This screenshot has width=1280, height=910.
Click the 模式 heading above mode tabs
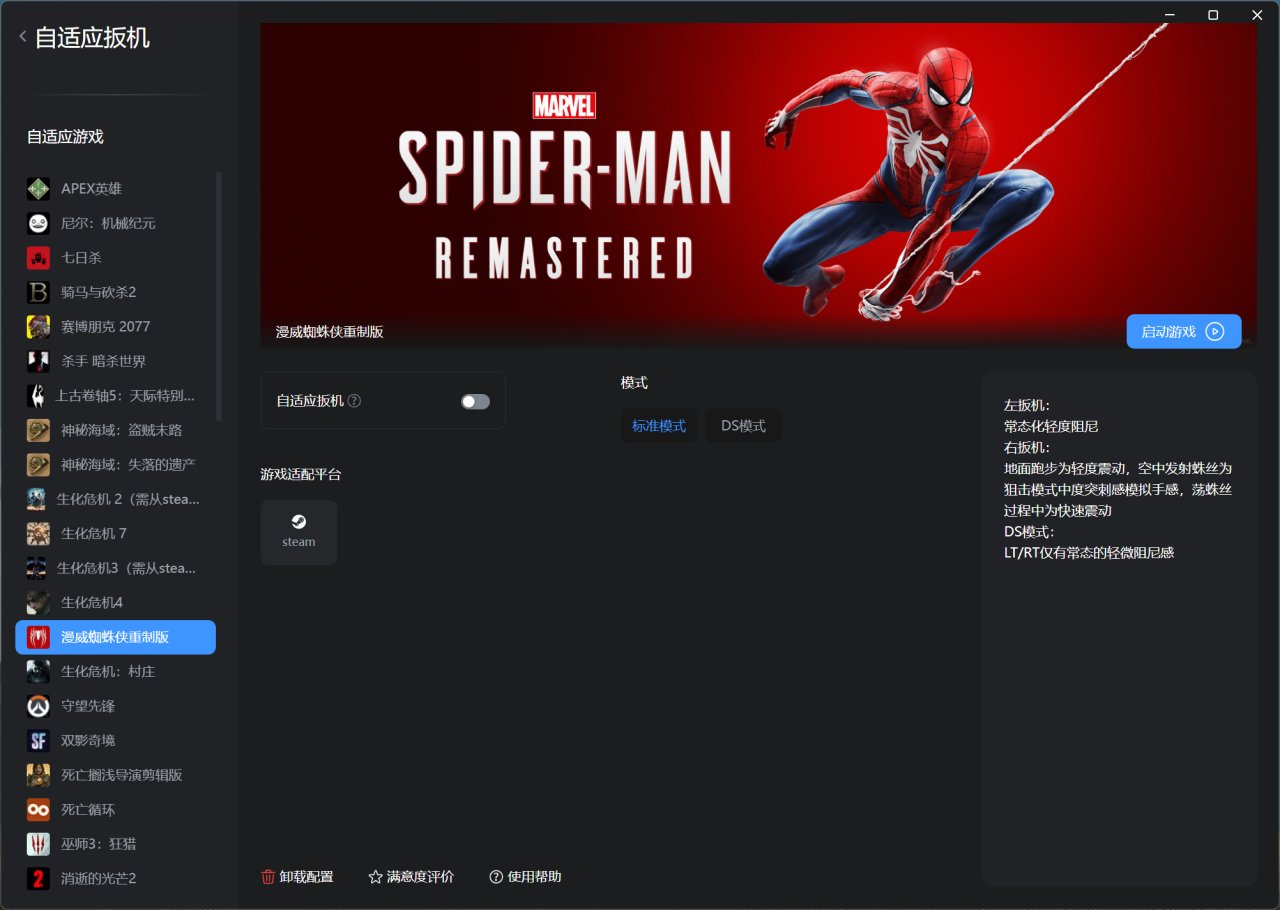tap(634, 383)
